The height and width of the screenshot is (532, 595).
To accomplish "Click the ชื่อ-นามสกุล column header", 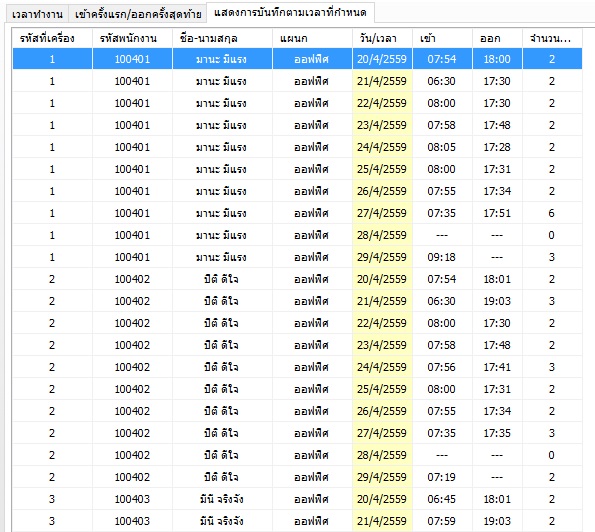I will 222,38.
